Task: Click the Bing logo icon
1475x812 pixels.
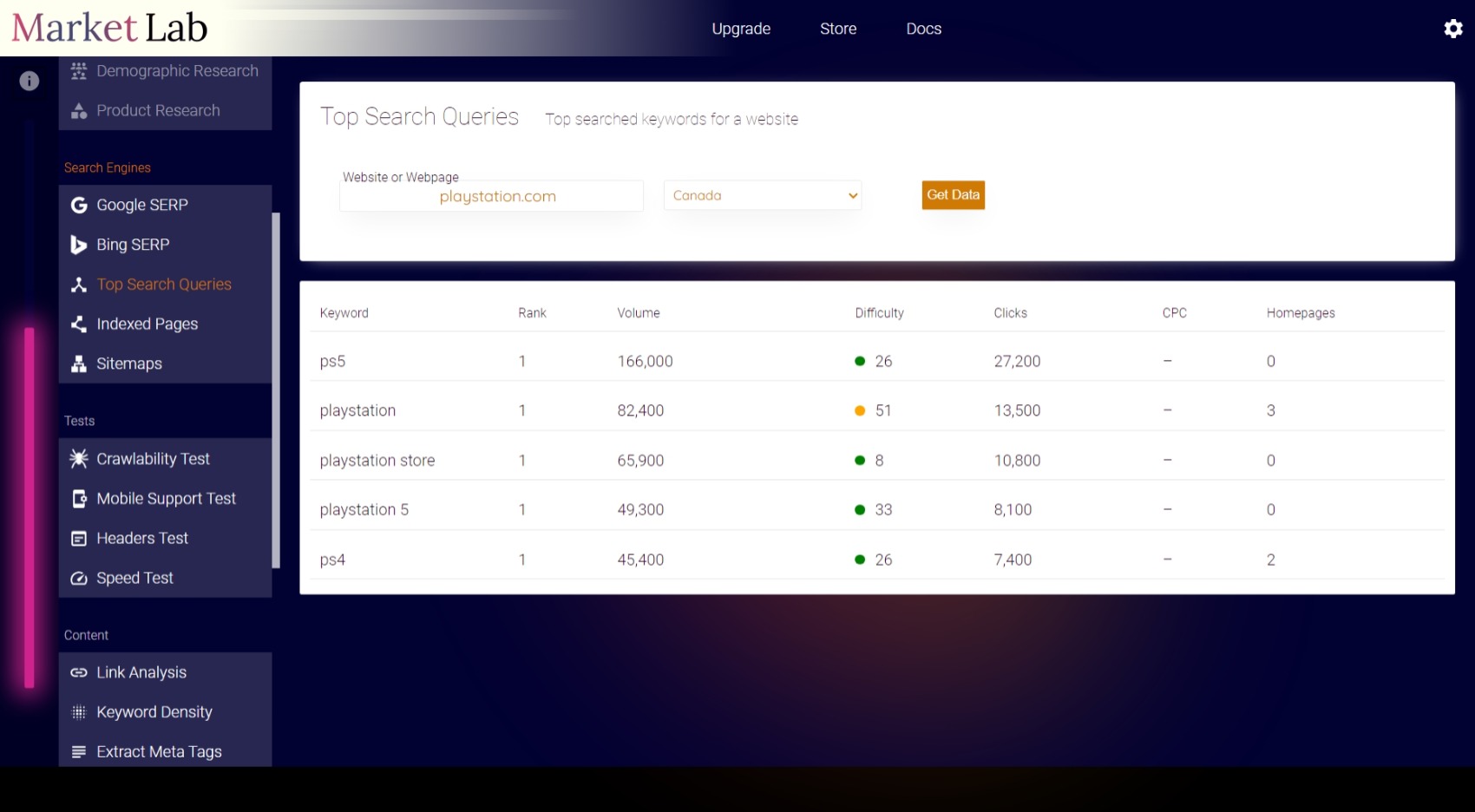Action: [79, 245]
